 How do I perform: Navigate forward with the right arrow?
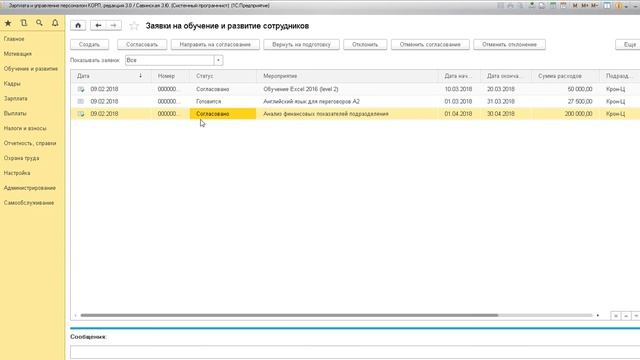pyautogui.click(x=113, y=25)
